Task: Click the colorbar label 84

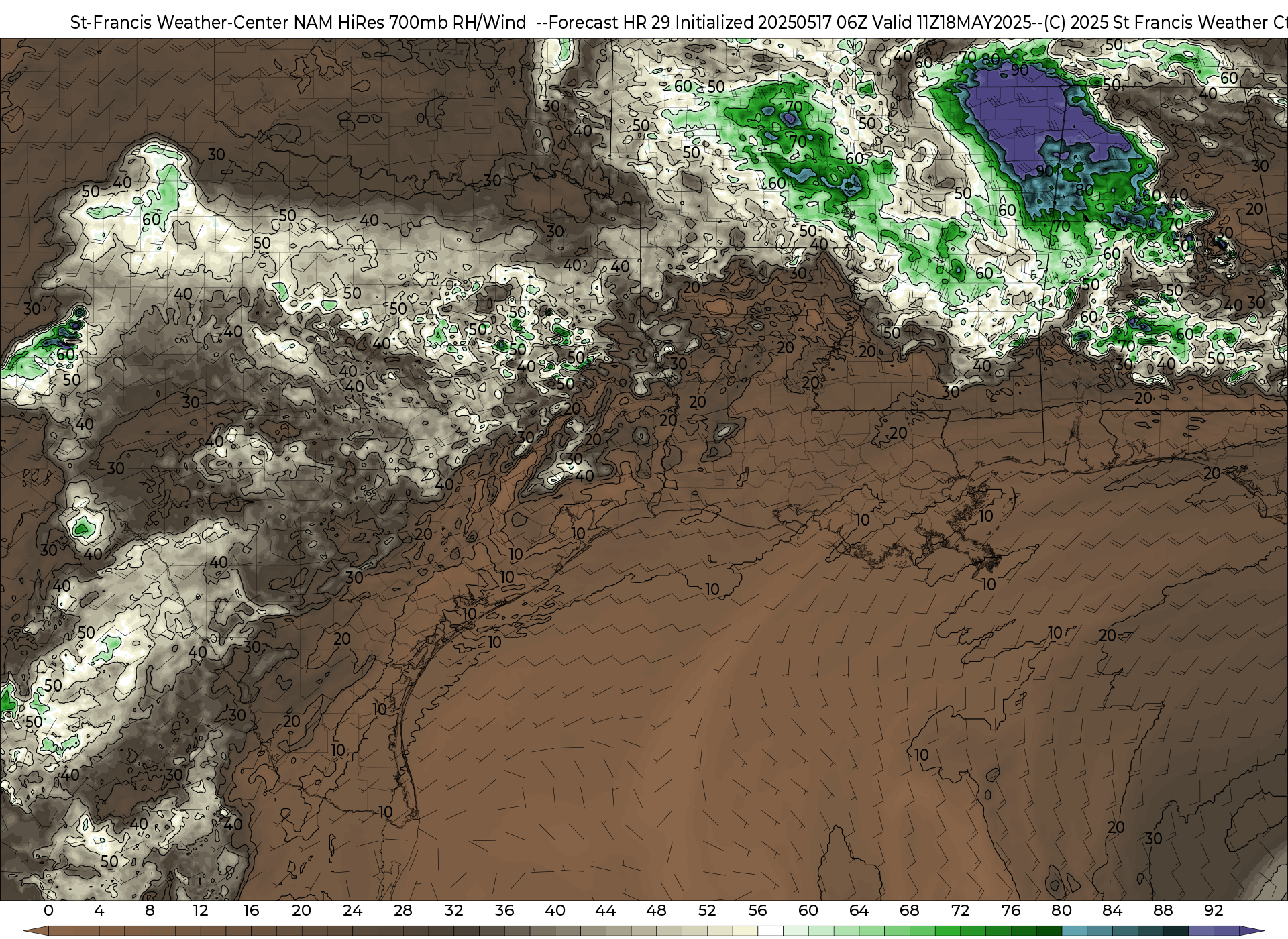Action: click(1112, 911)
